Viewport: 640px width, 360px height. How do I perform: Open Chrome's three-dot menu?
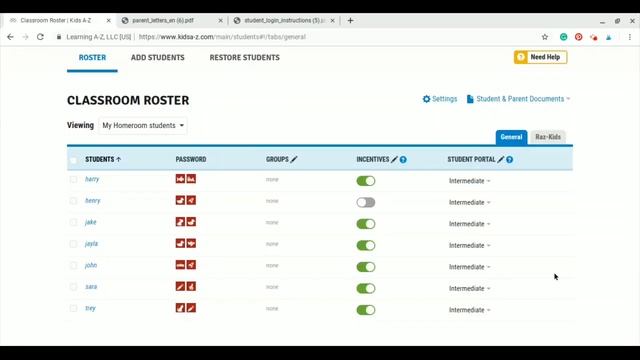(630, 37)
